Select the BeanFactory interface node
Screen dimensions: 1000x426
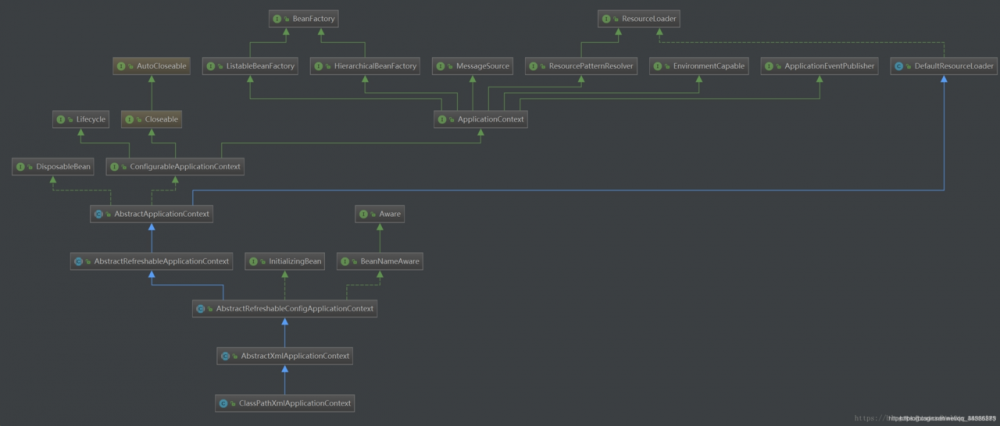pos(303,19)
